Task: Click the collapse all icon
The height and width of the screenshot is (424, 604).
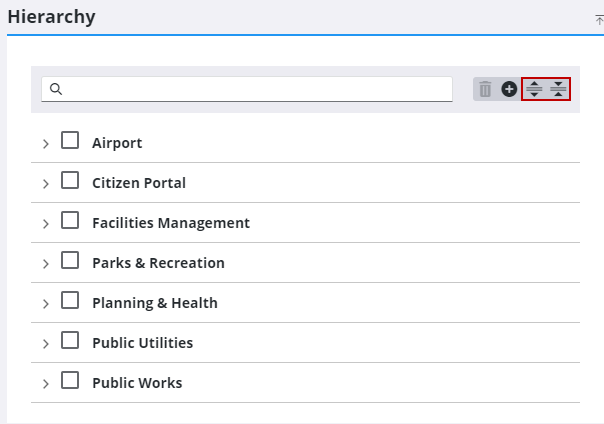Action: [558, 89]
